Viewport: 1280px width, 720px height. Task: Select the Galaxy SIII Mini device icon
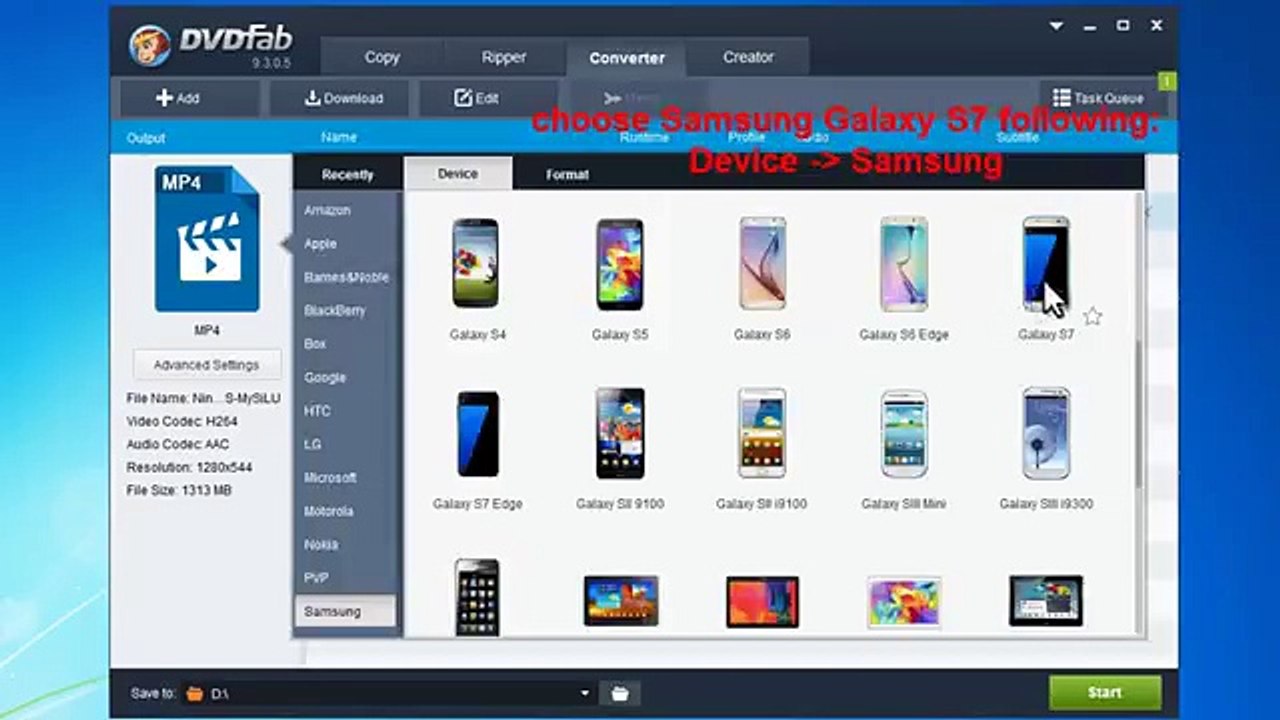point(904,434)
